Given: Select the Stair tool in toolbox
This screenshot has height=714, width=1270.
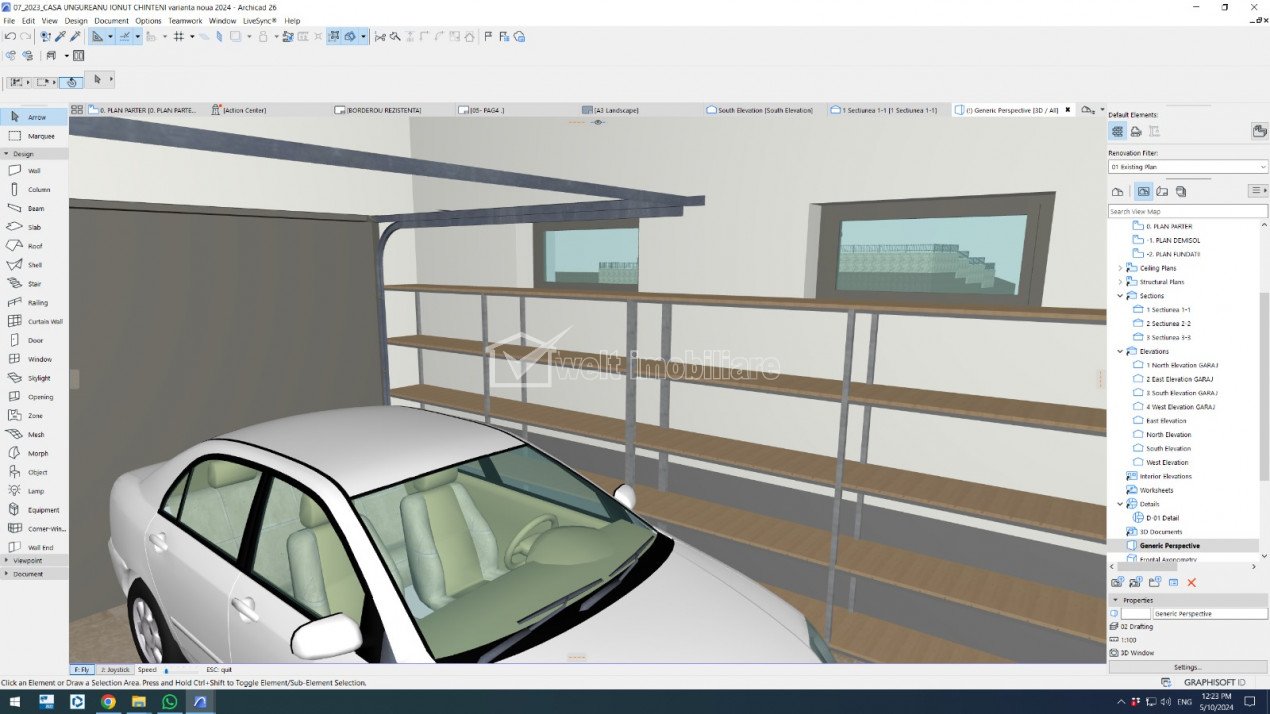Looking at the screenshot, I should 34,284.
